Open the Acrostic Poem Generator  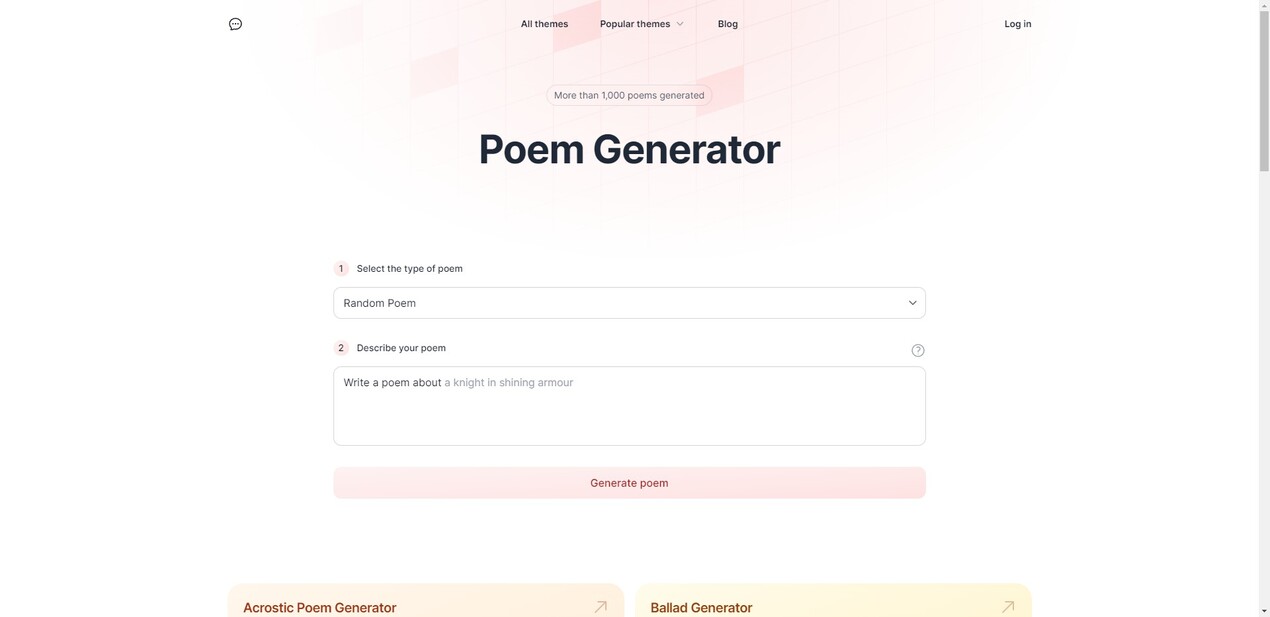319,607
